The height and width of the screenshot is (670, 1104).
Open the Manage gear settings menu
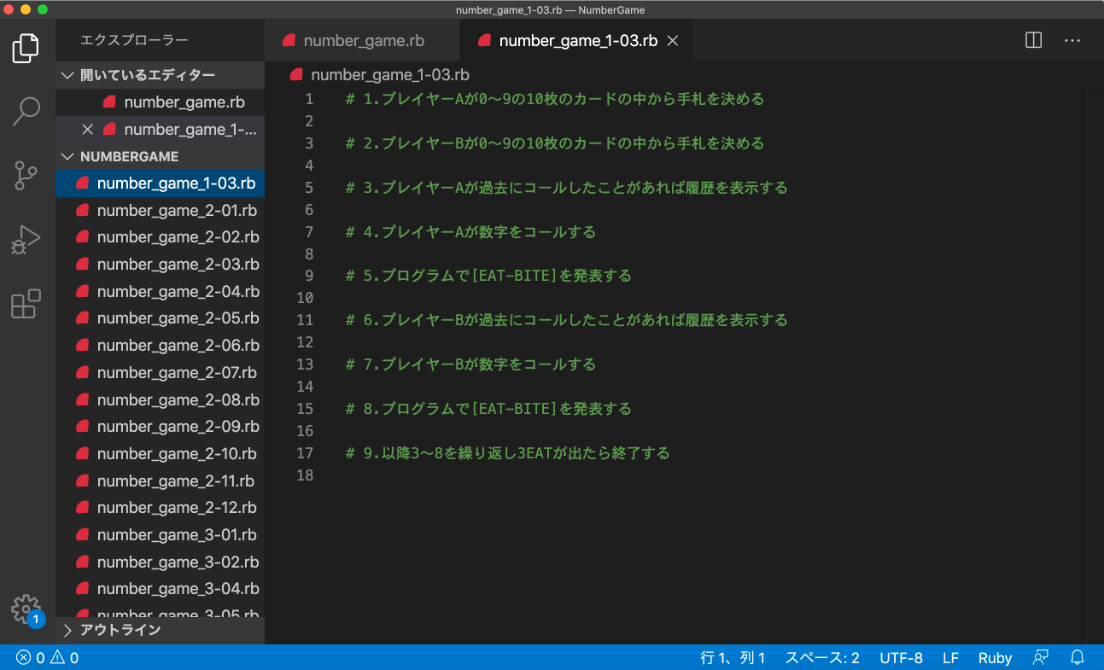27,609
